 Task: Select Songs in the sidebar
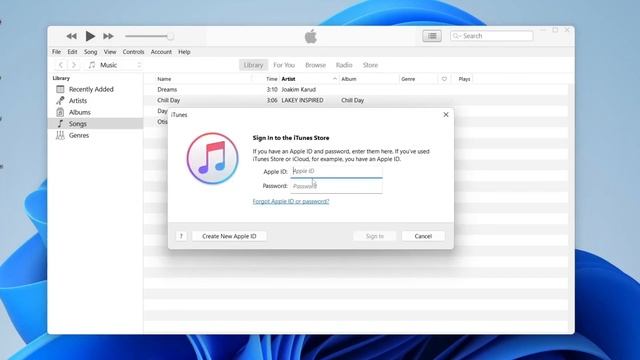point(96,124)
